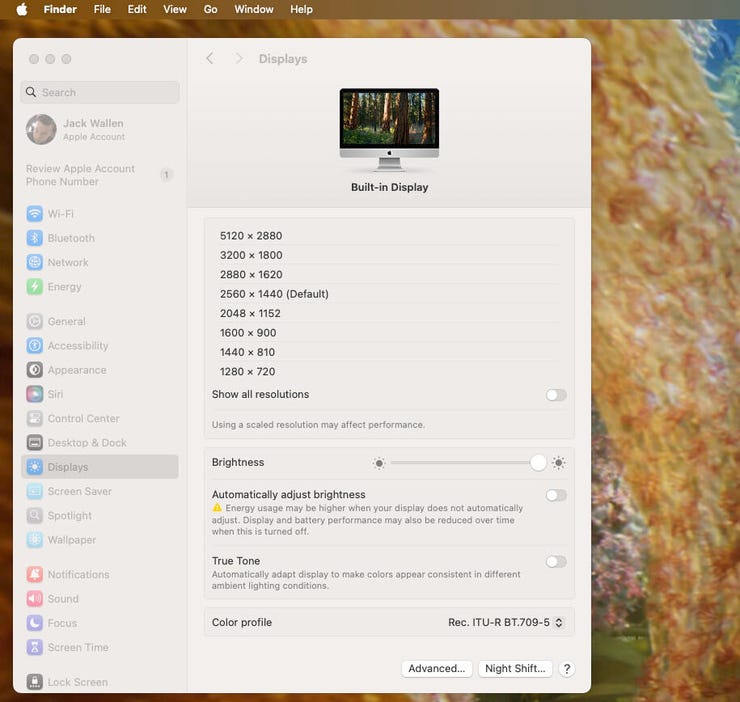Go forward with the right chevron
This screenshot has width=740, height=702.
239,59
